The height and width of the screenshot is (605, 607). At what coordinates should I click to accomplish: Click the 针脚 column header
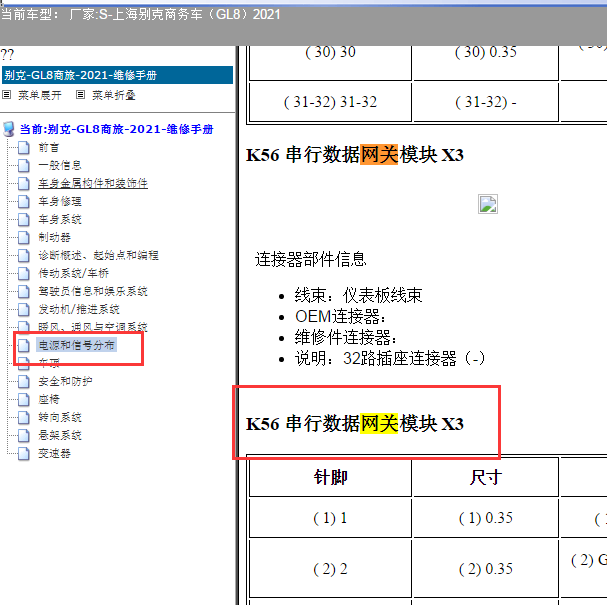click(331, 477)
